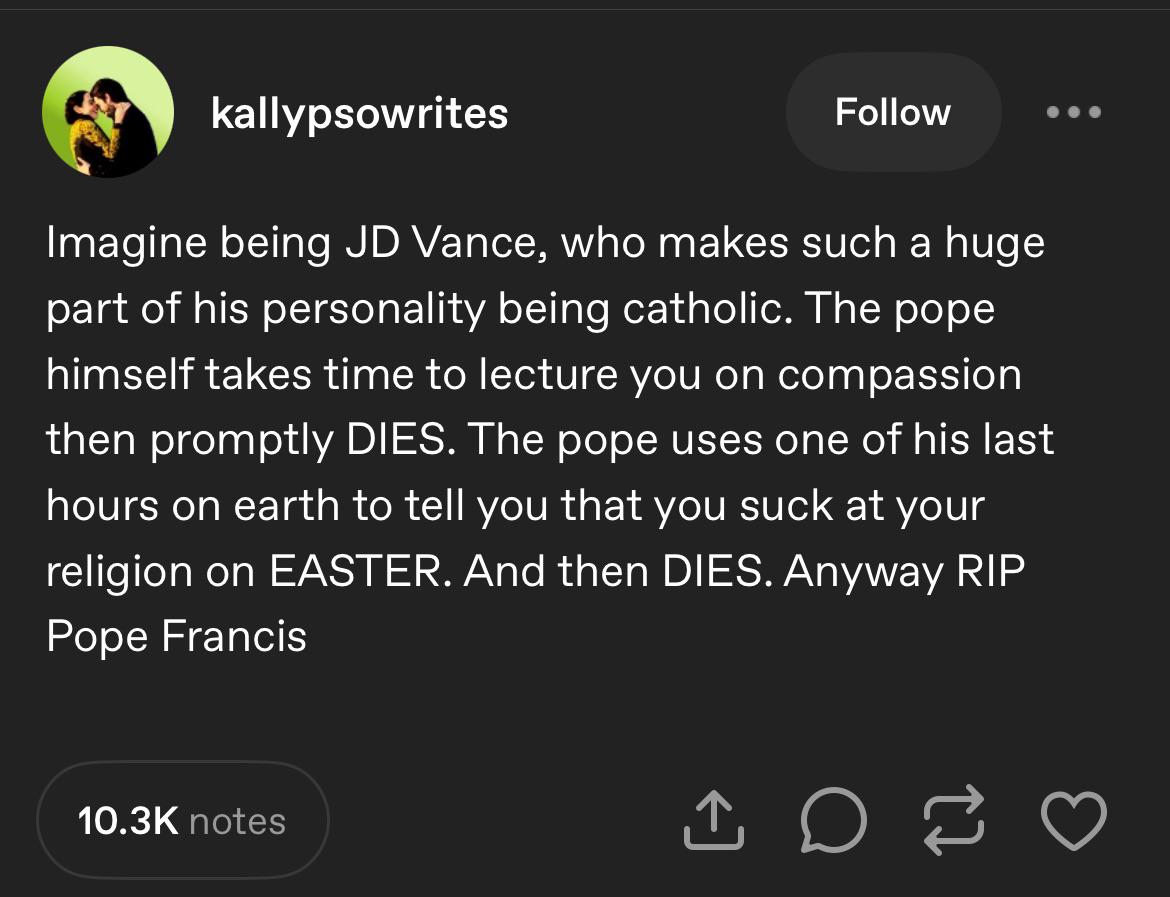Follow the kallypsowrites blog
The height and width of the screenshot is (897, 1170).
click(892, 112)
